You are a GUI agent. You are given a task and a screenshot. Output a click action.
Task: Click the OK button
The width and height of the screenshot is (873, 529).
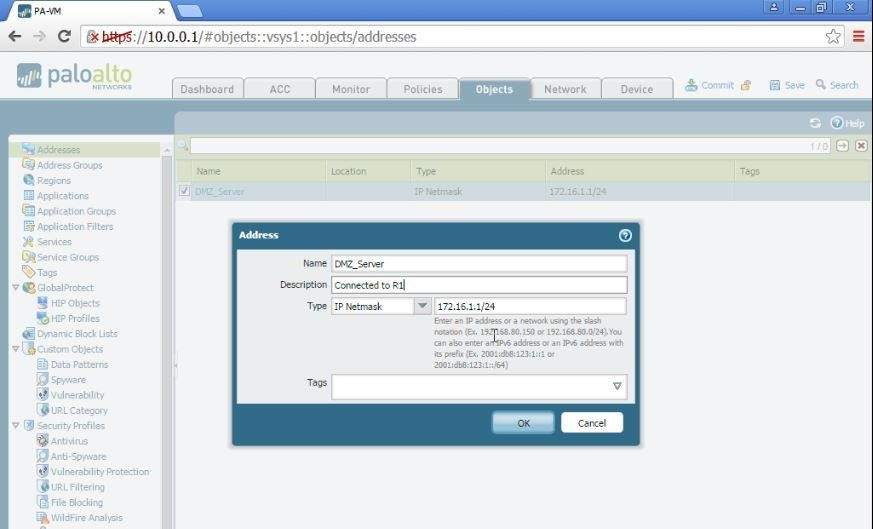[523, 423]
